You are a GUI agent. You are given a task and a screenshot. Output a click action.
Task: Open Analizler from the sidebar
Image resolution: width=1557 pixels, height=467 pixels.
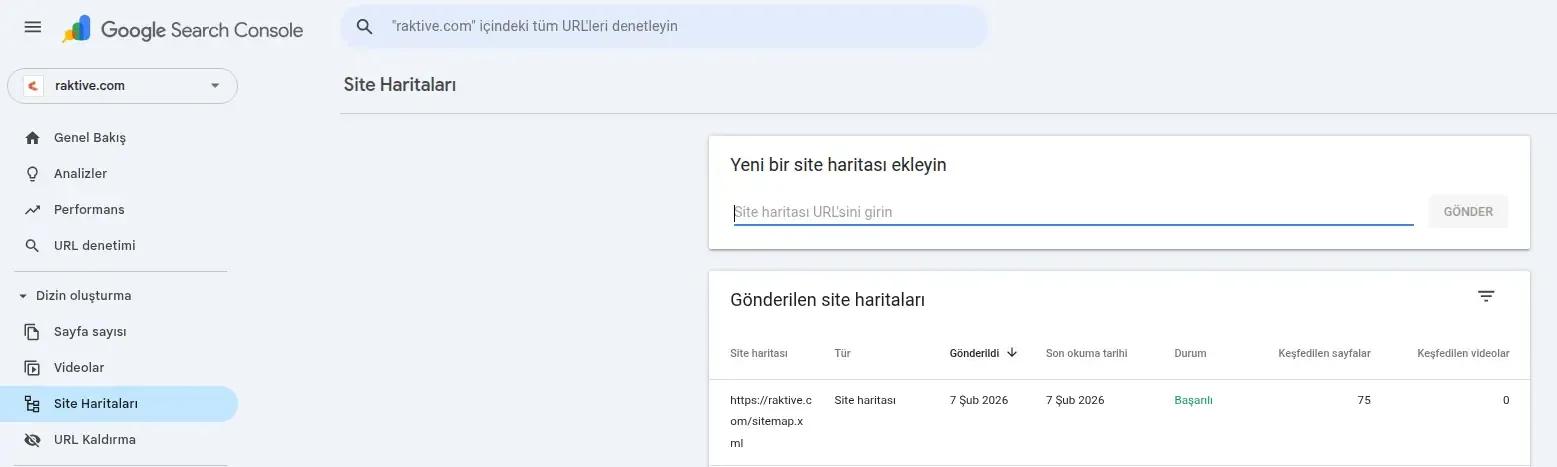(x=120, y=174)
